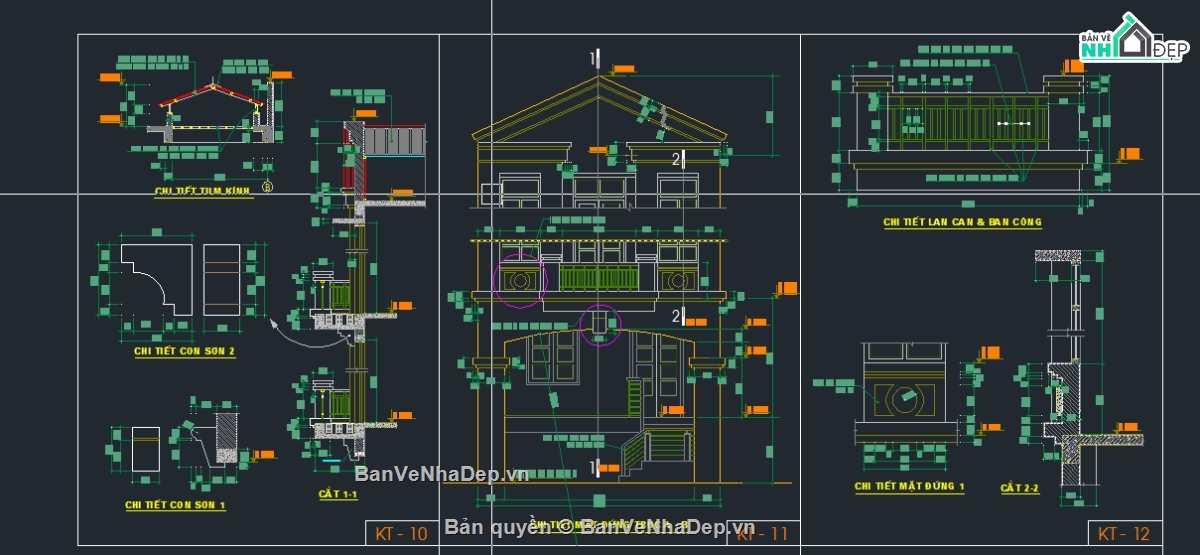The image size is (1200, 555).
Task: Click the 'KT - 12' sheet number box
Action: [x=1124, y=533]
